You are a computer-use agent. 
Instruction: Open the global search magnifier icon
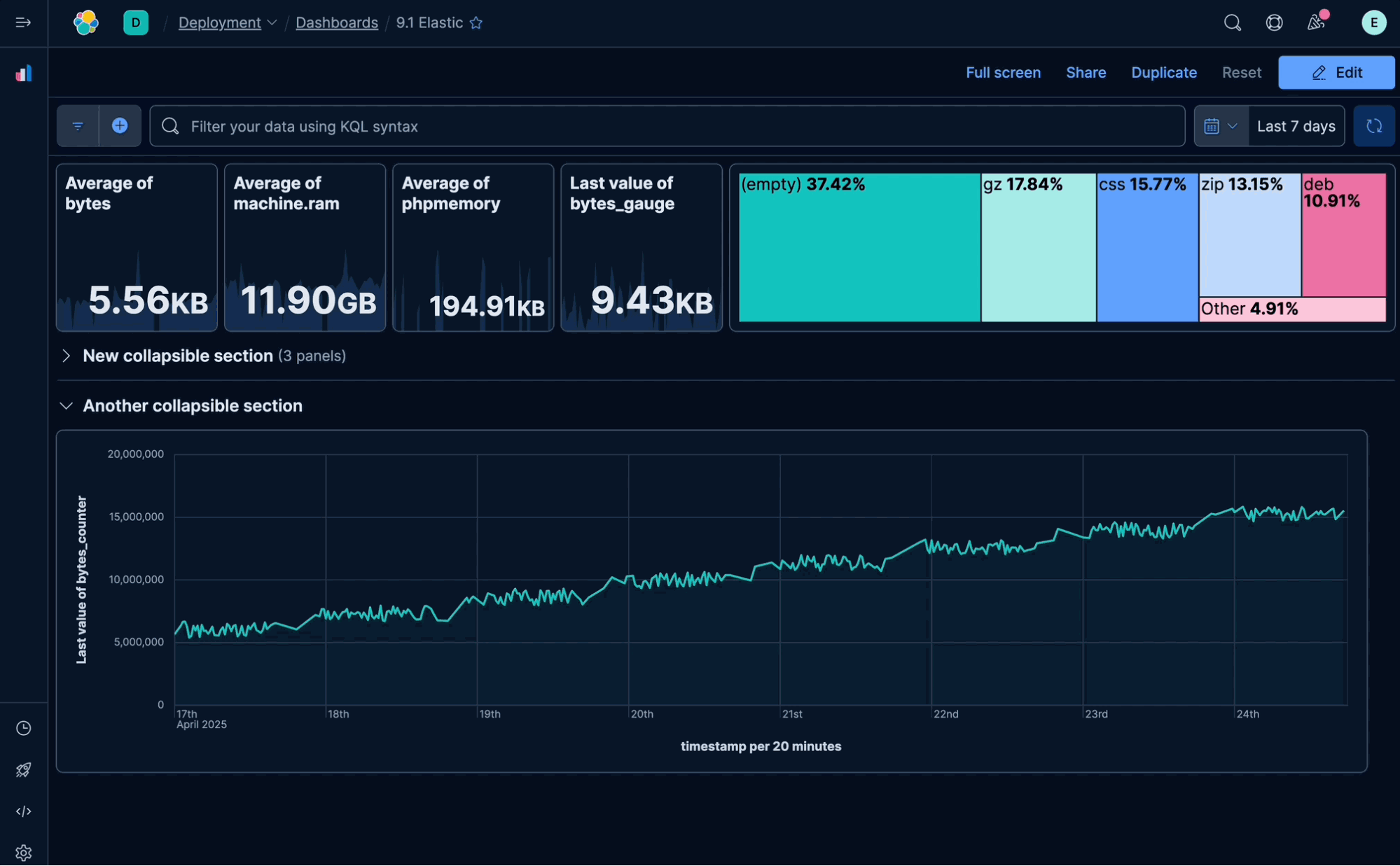click(x=1232, y=22)
